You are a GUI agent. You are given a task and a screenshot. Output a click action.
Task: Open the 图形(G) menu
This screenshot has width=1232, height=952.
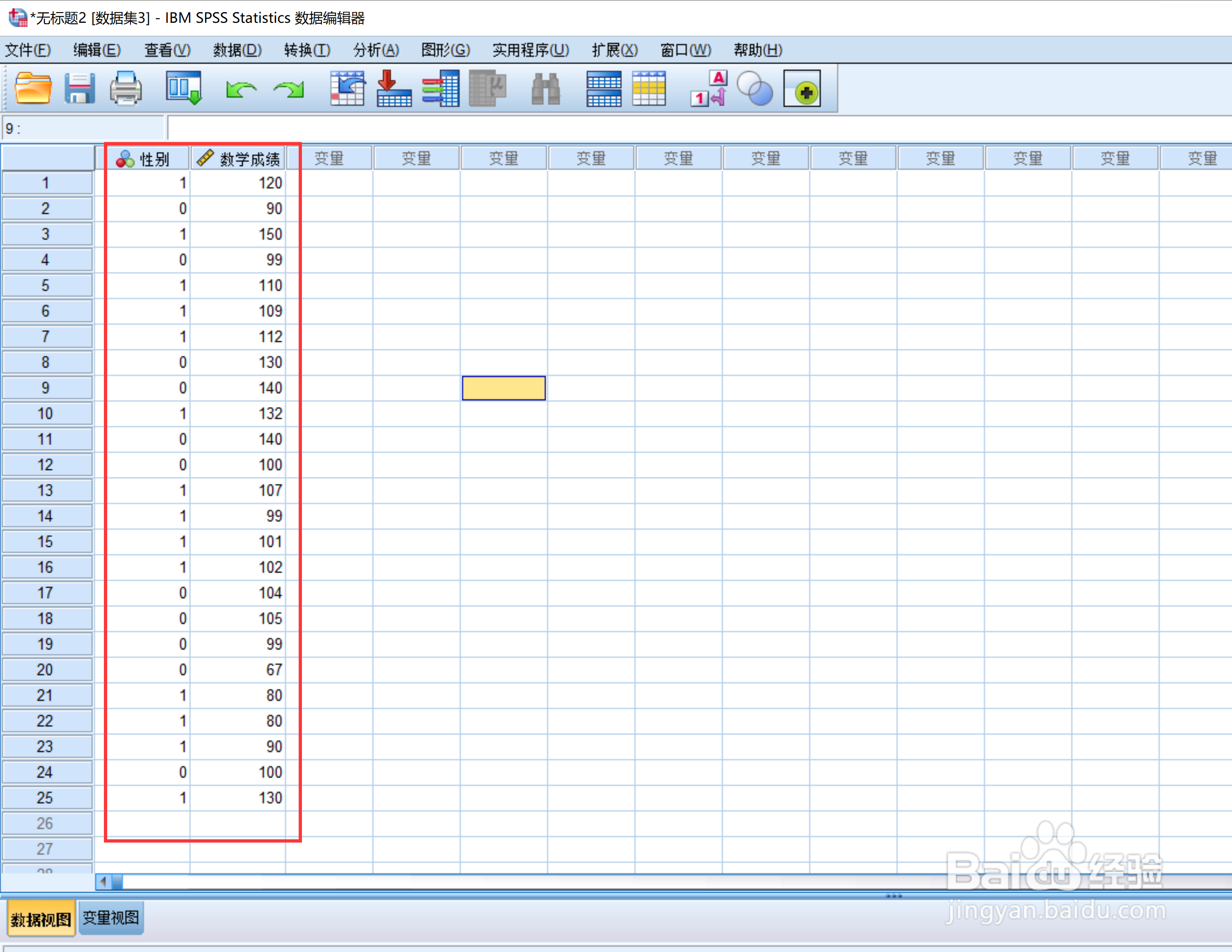445,50
